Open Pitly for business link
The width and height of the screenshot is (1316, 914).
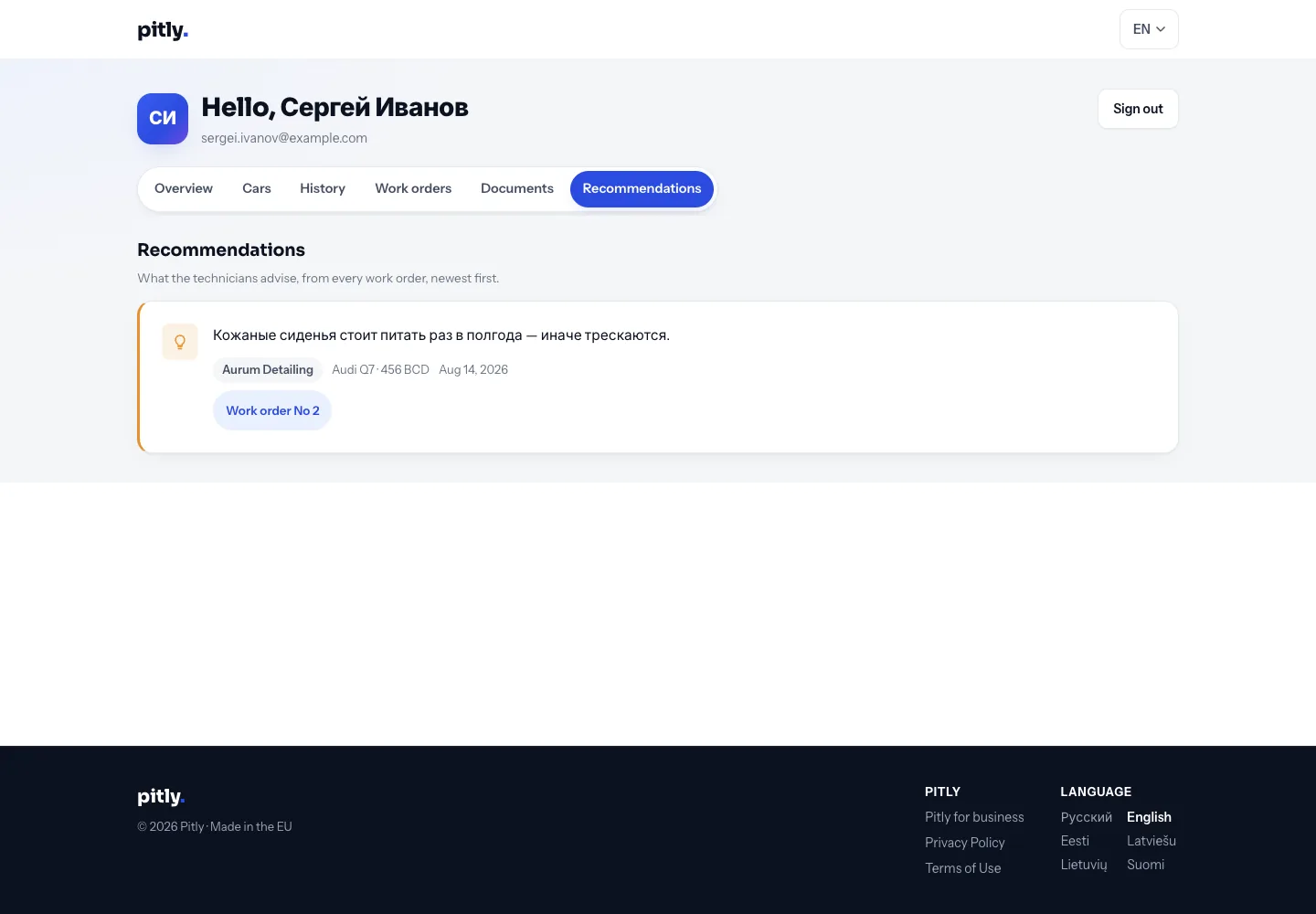974,817
